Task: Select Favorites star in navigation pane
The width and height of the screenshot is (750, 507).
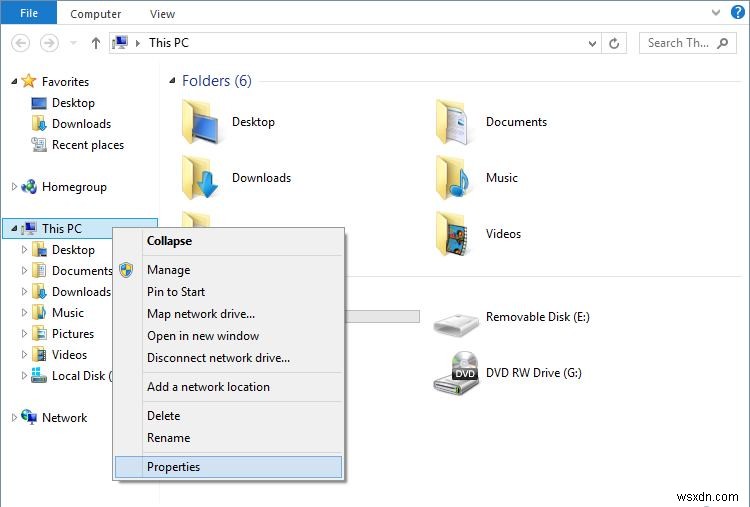Action: [29, 81]
